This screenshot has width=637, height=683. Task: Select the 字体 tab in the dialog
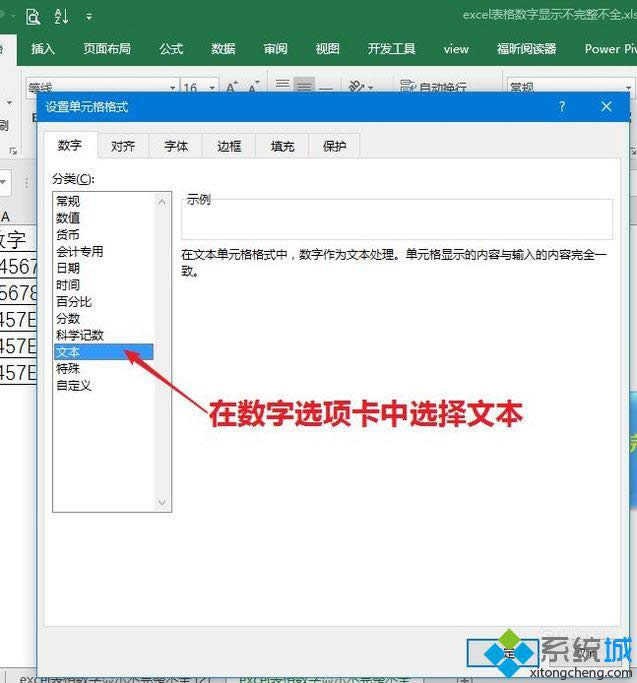coord(176,146)
